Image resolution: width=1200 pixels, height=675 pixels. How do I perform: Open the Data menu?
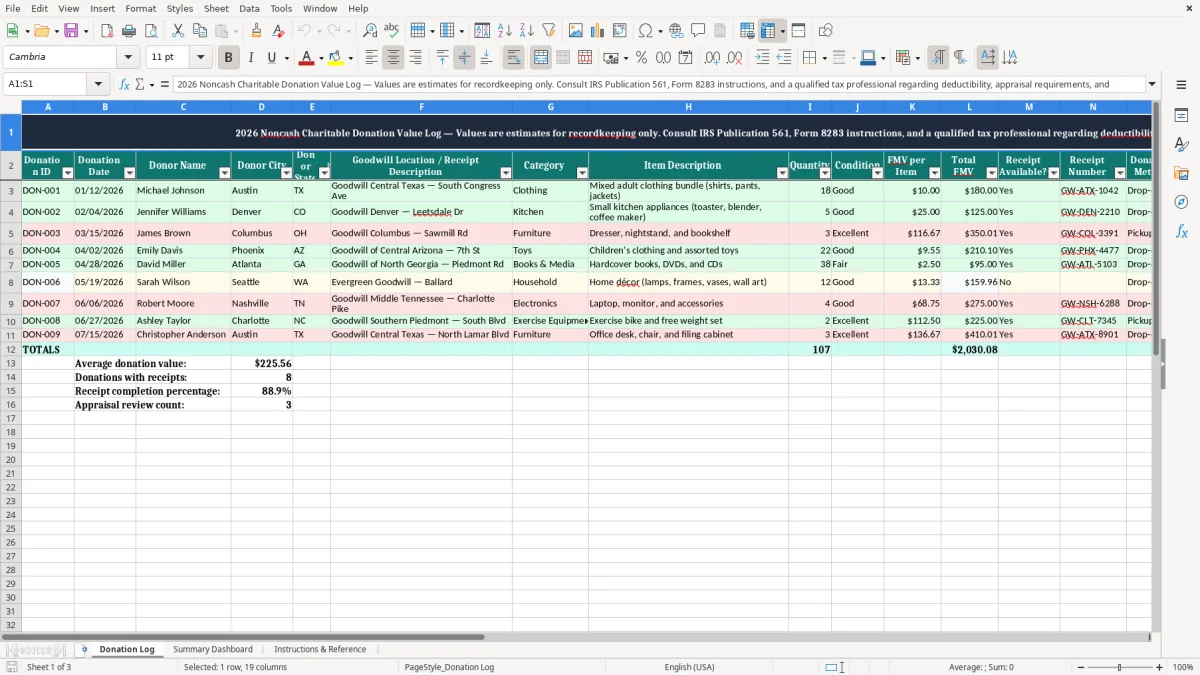[x=249, y=8]
